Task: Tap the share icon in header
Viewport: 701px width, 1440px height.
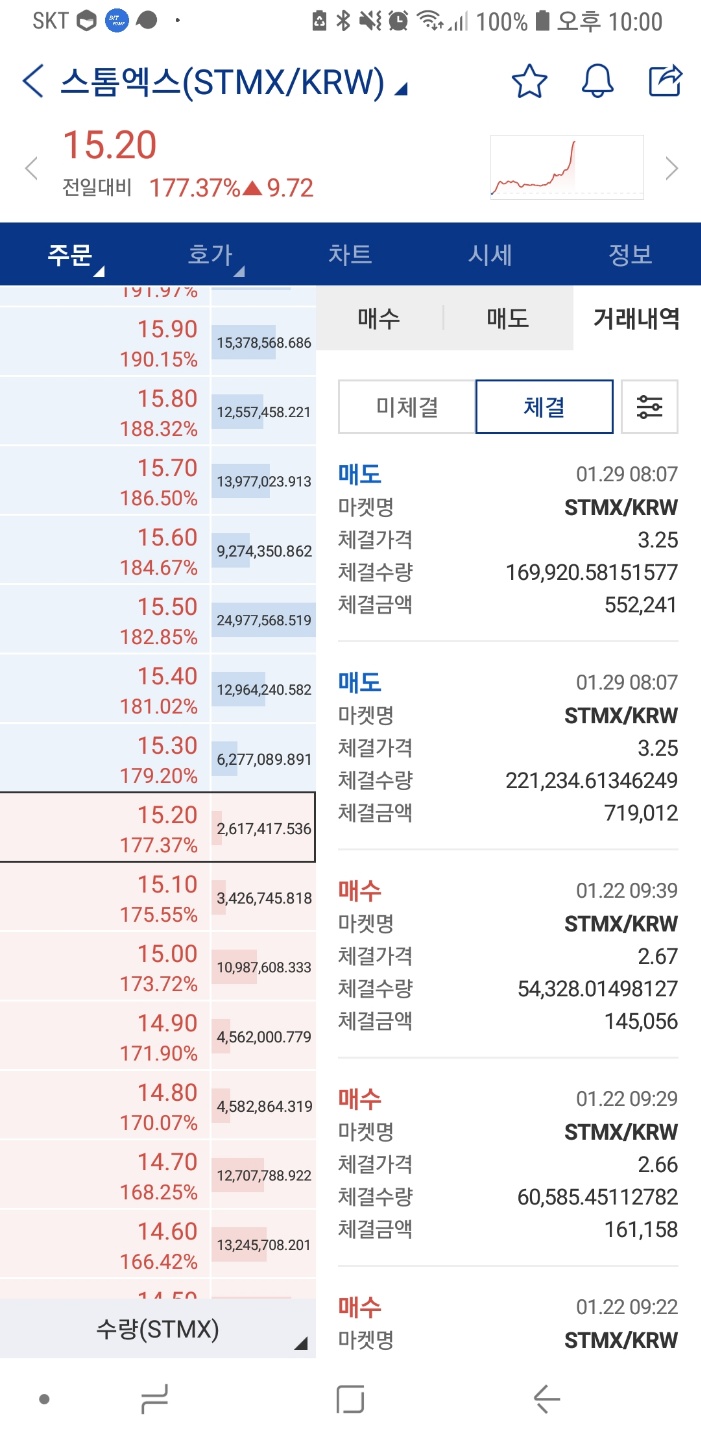Action: (665, 81)
